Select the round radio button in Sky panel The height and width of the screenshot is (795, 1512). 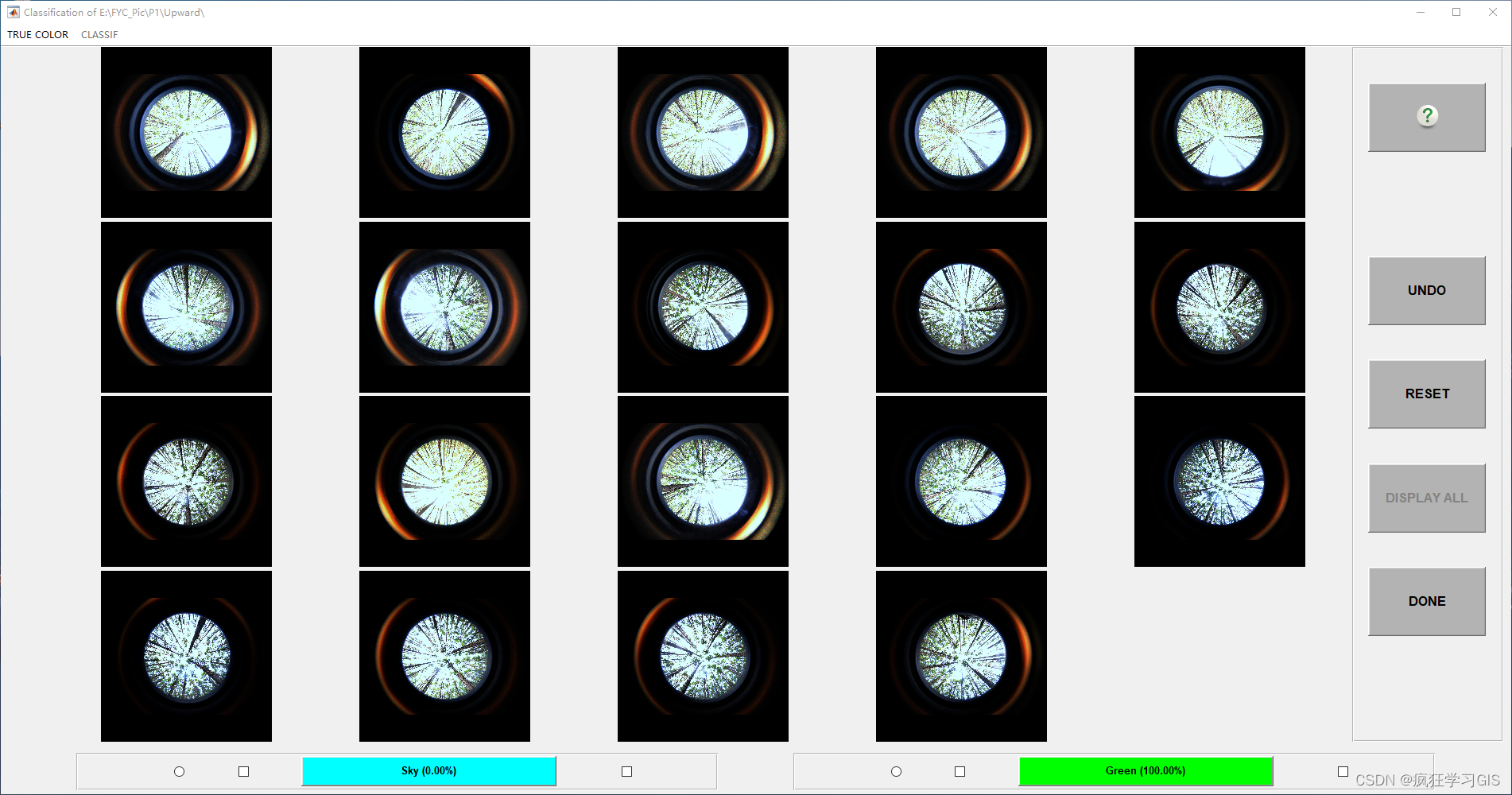(180, 771)
